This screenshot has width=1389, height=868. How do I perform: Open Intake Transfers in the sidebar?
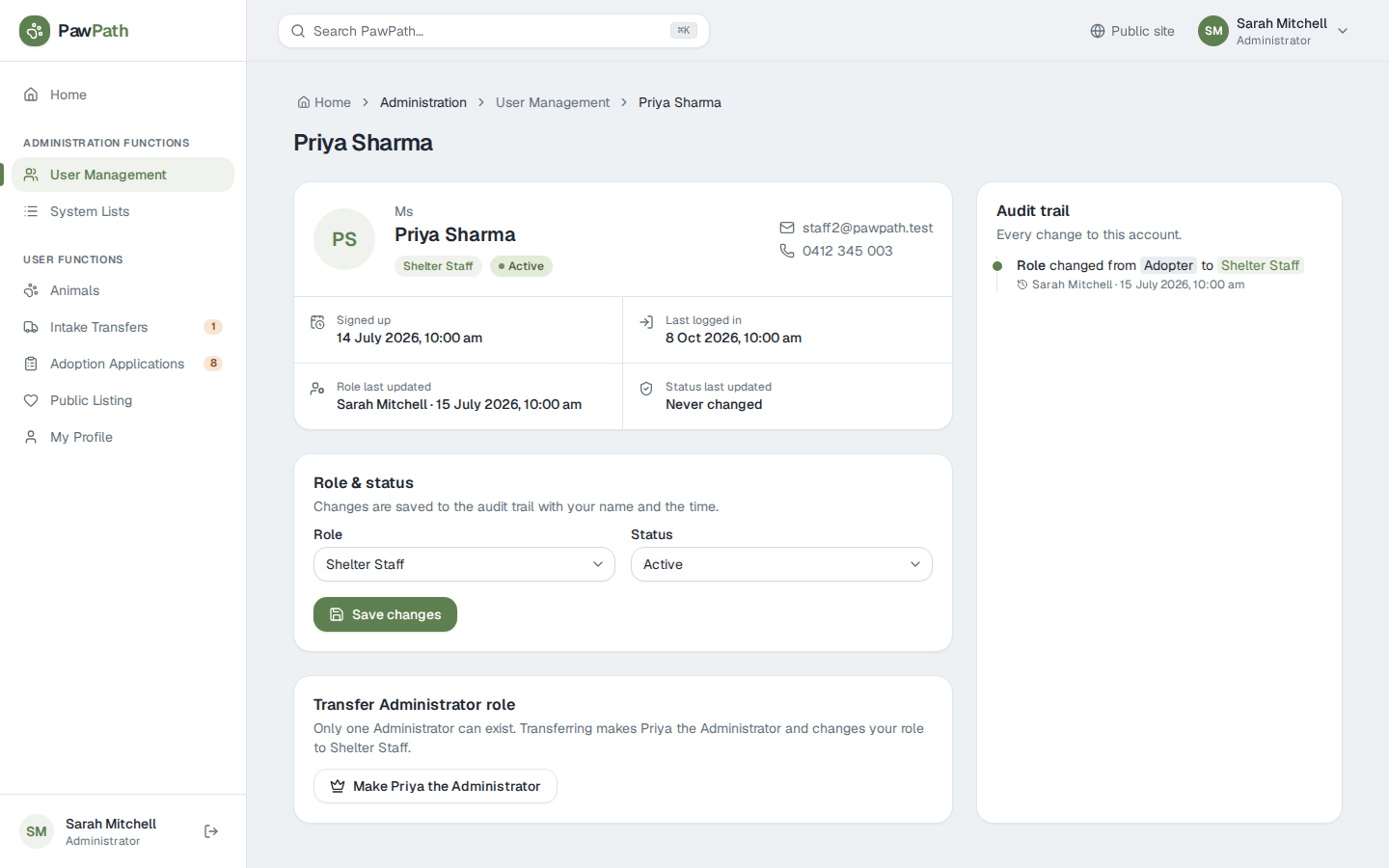tap(123, 327)
